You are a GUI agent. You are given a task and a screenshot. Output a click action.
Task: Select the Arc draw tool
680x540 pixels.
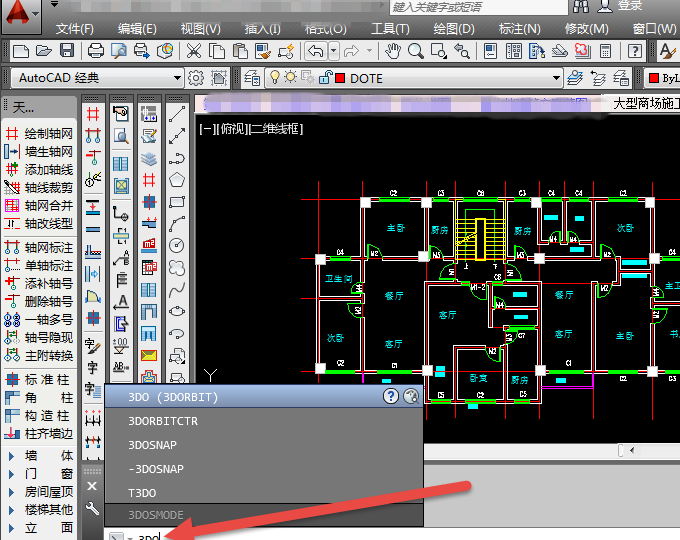177,224
